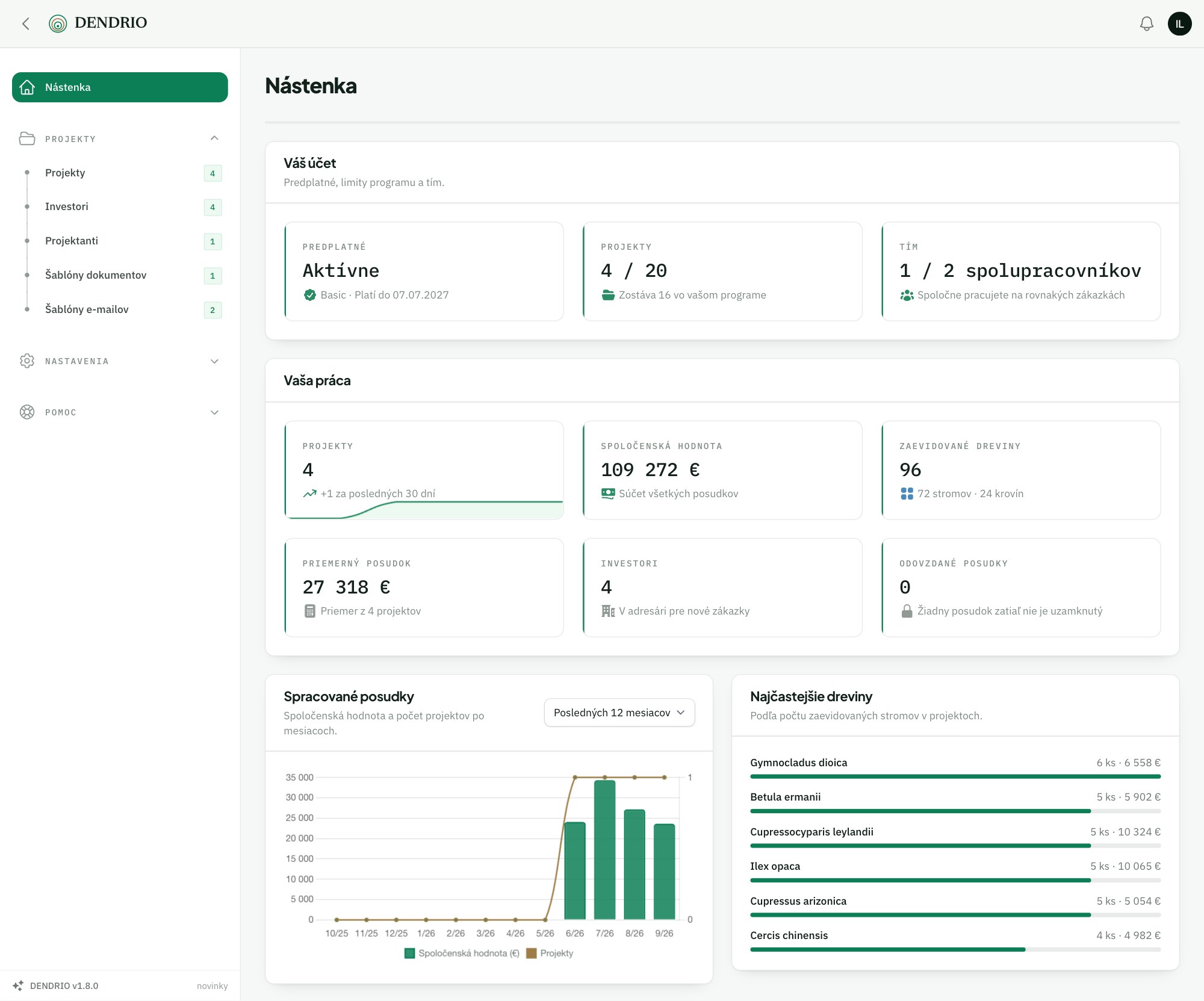
Task: Open Nástenka in the sidebar
Action: click(x=120, y=87)
